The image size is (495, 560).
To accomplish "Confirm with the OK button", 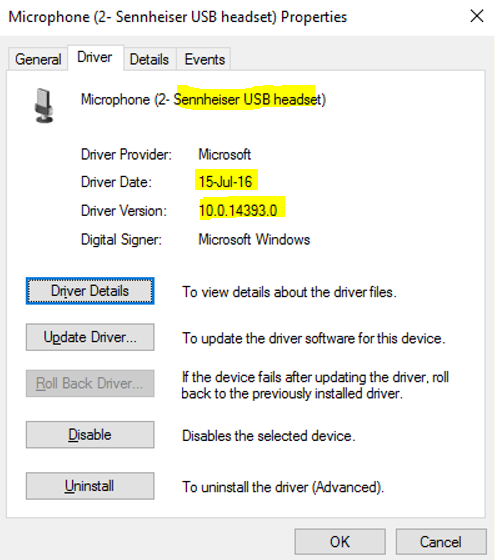I will (340, 542).
